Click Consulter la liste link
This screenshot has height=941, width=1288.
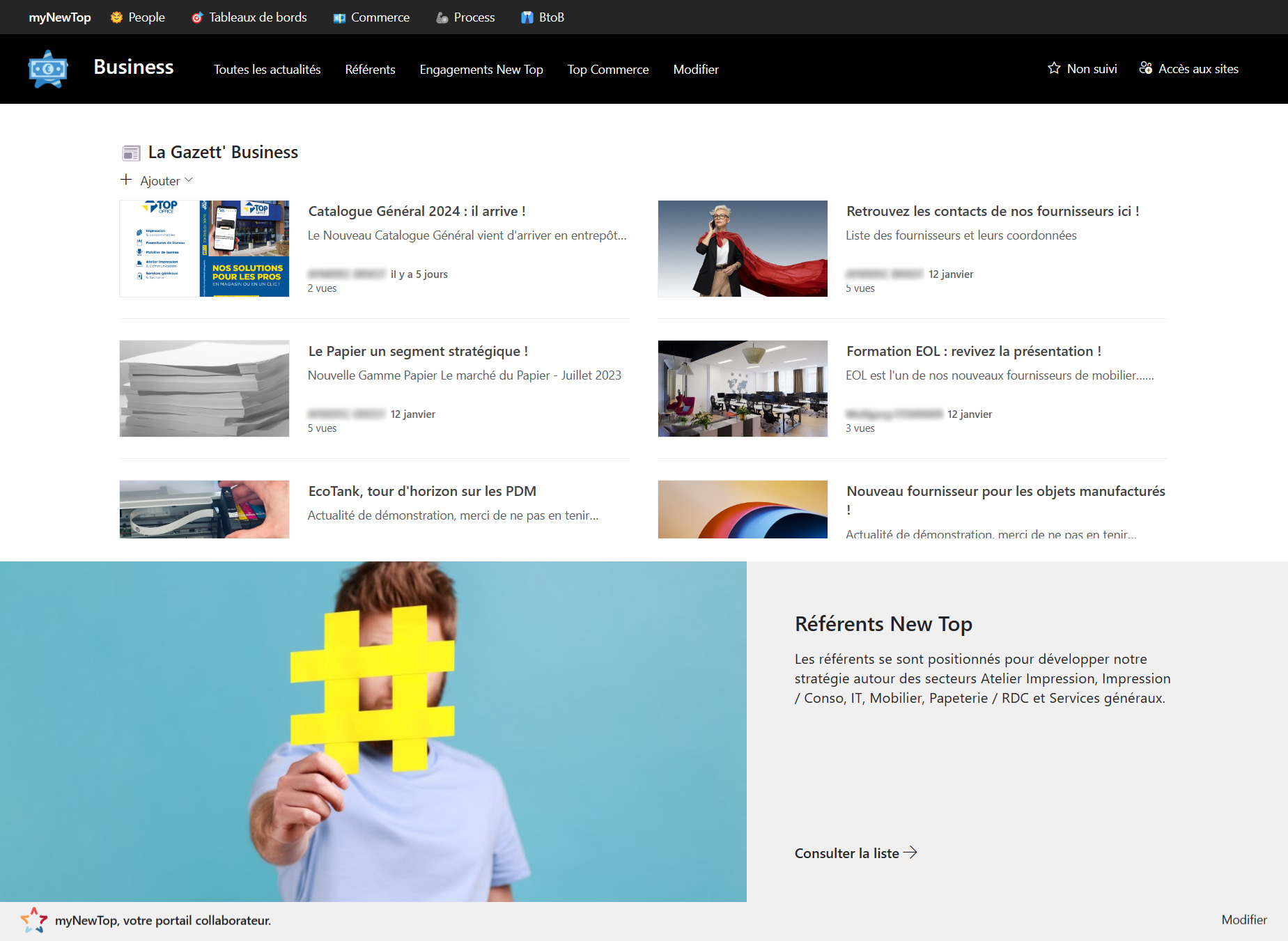click(x=856, y=853)
